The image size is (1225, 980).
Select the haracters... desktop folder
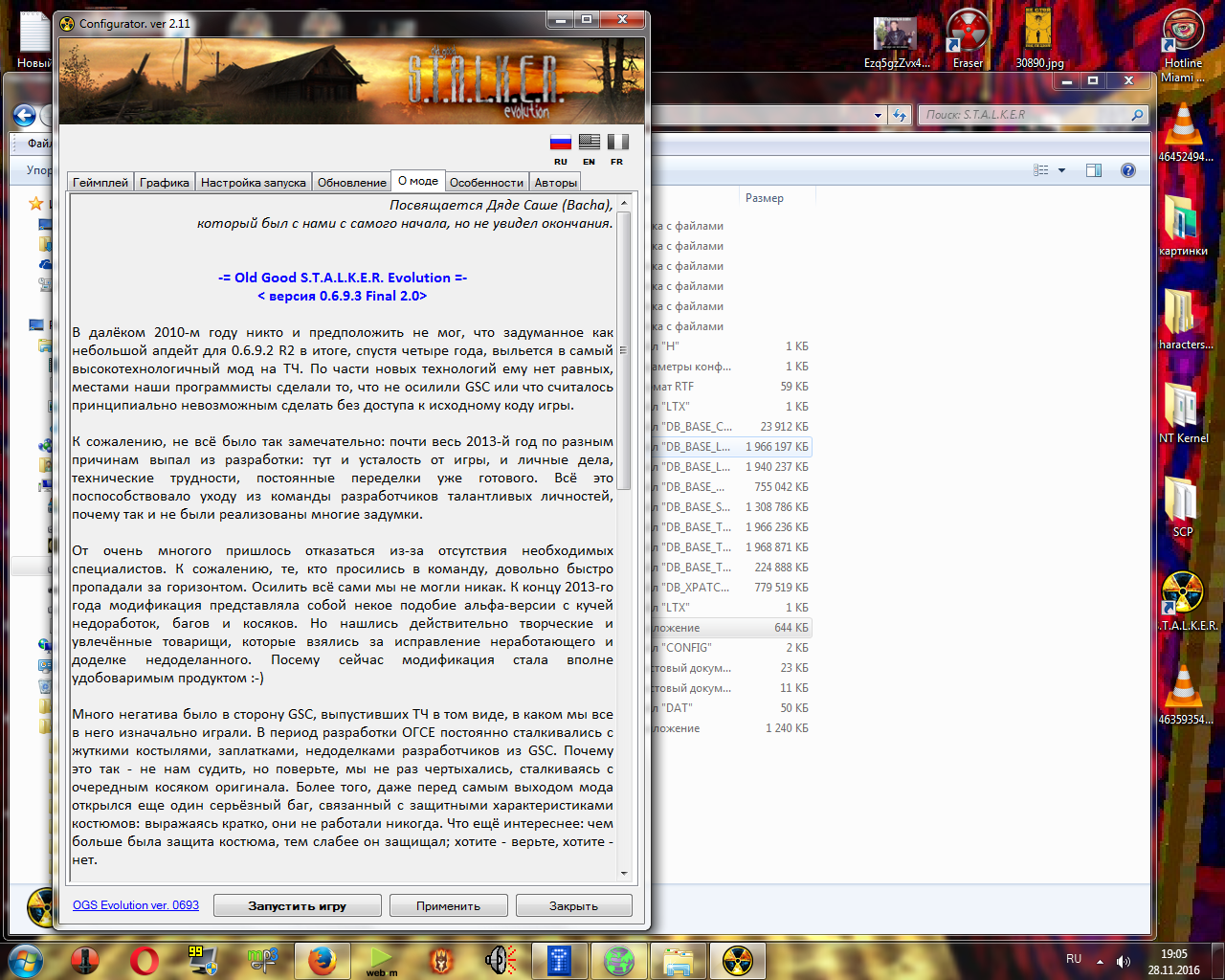(1184, 319)
